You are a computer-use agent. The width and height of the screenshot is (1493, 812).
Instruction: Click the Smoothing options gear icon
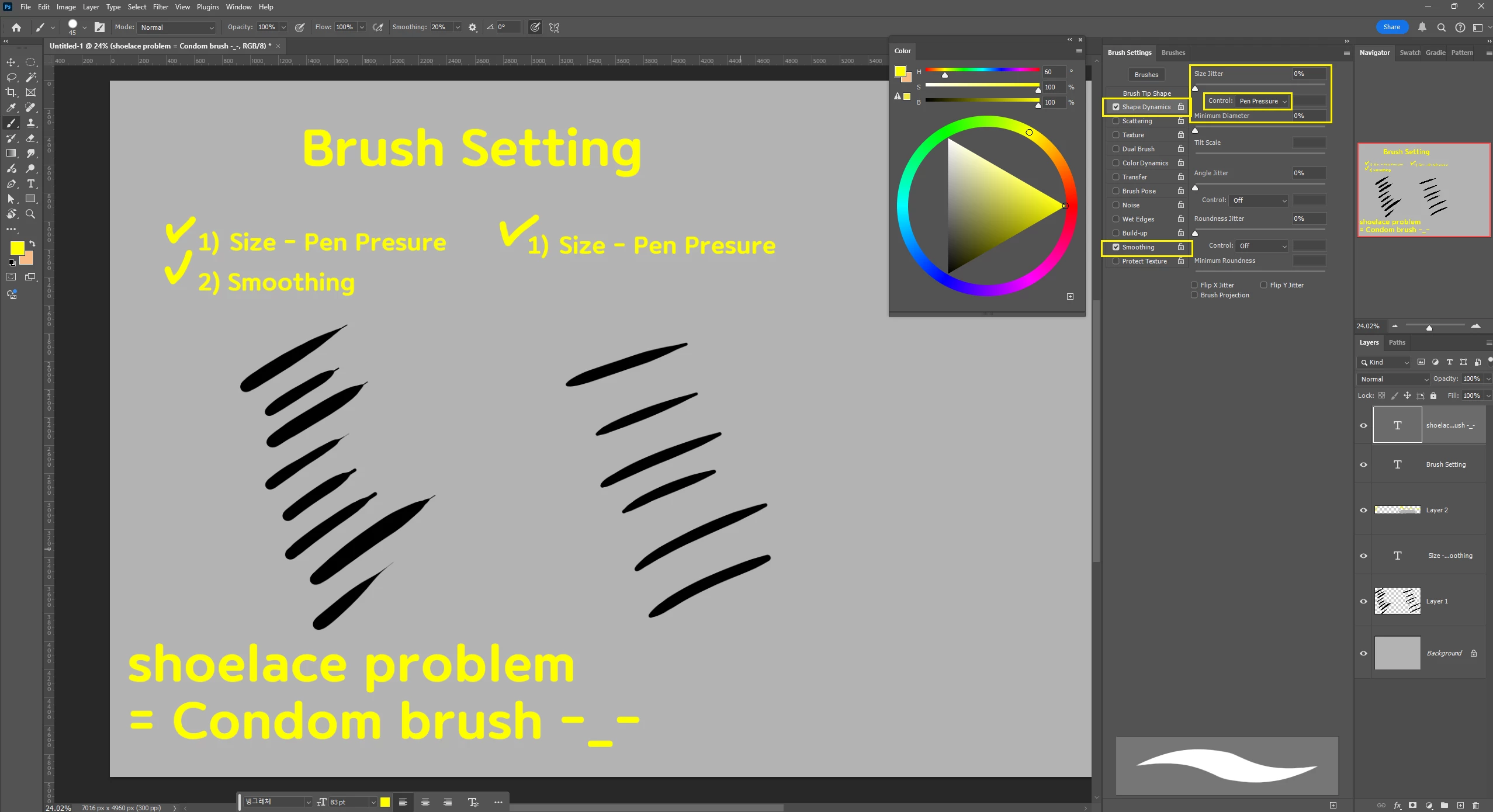[x=473, y=27]
